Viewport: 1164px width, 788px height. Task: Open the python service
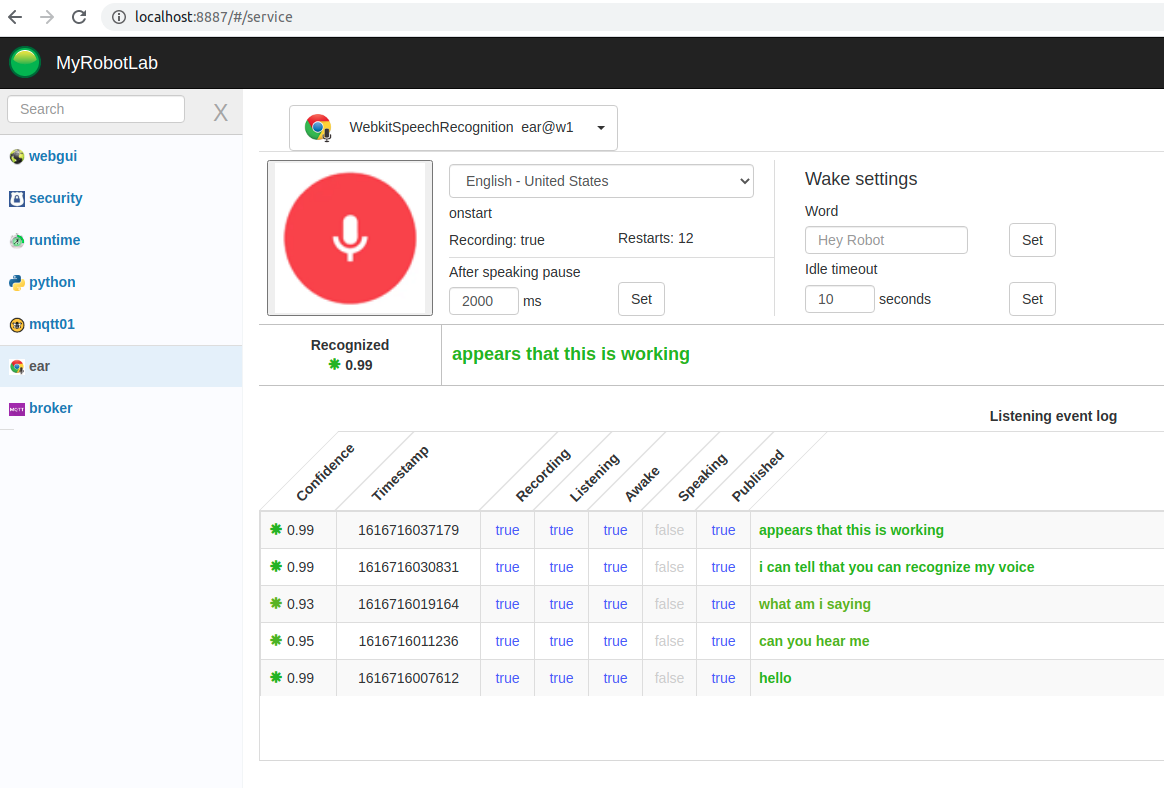click(x=52, y=282)
